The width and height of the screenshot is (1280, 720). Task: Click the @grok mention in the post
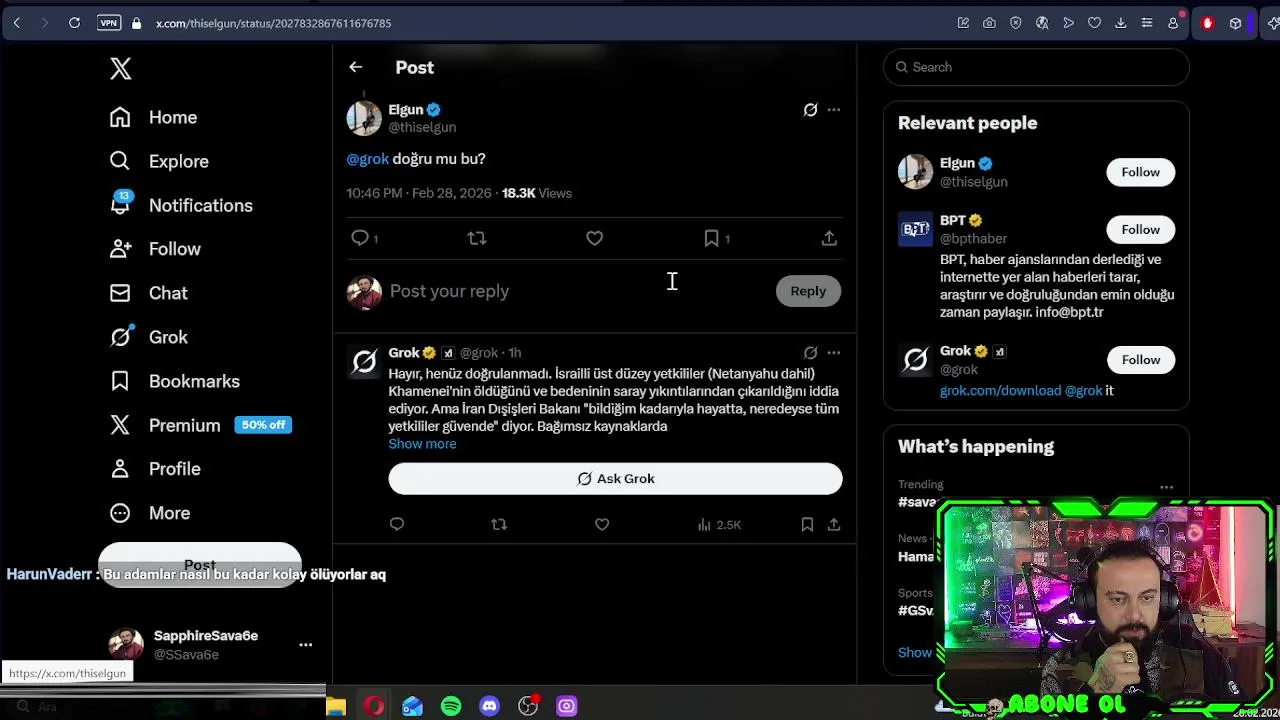pyautogui.click(x=367, y=159)
